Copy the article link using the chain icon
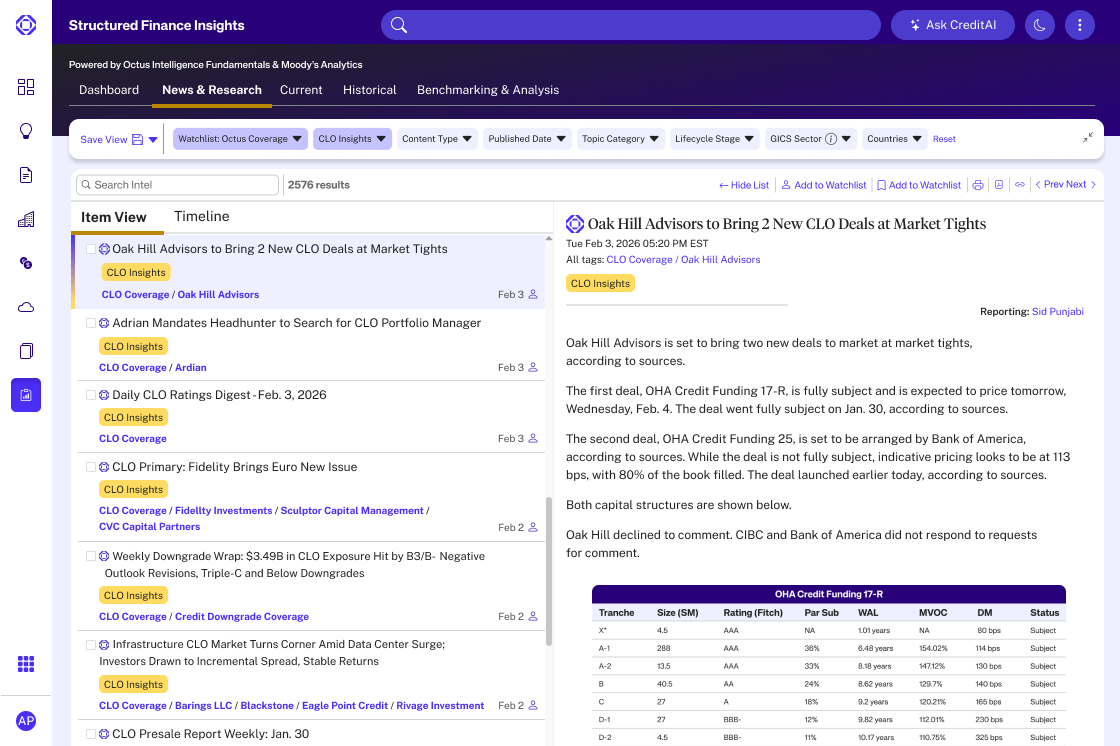Viewport: 1120px width, 746px height. pos(1020,185)
